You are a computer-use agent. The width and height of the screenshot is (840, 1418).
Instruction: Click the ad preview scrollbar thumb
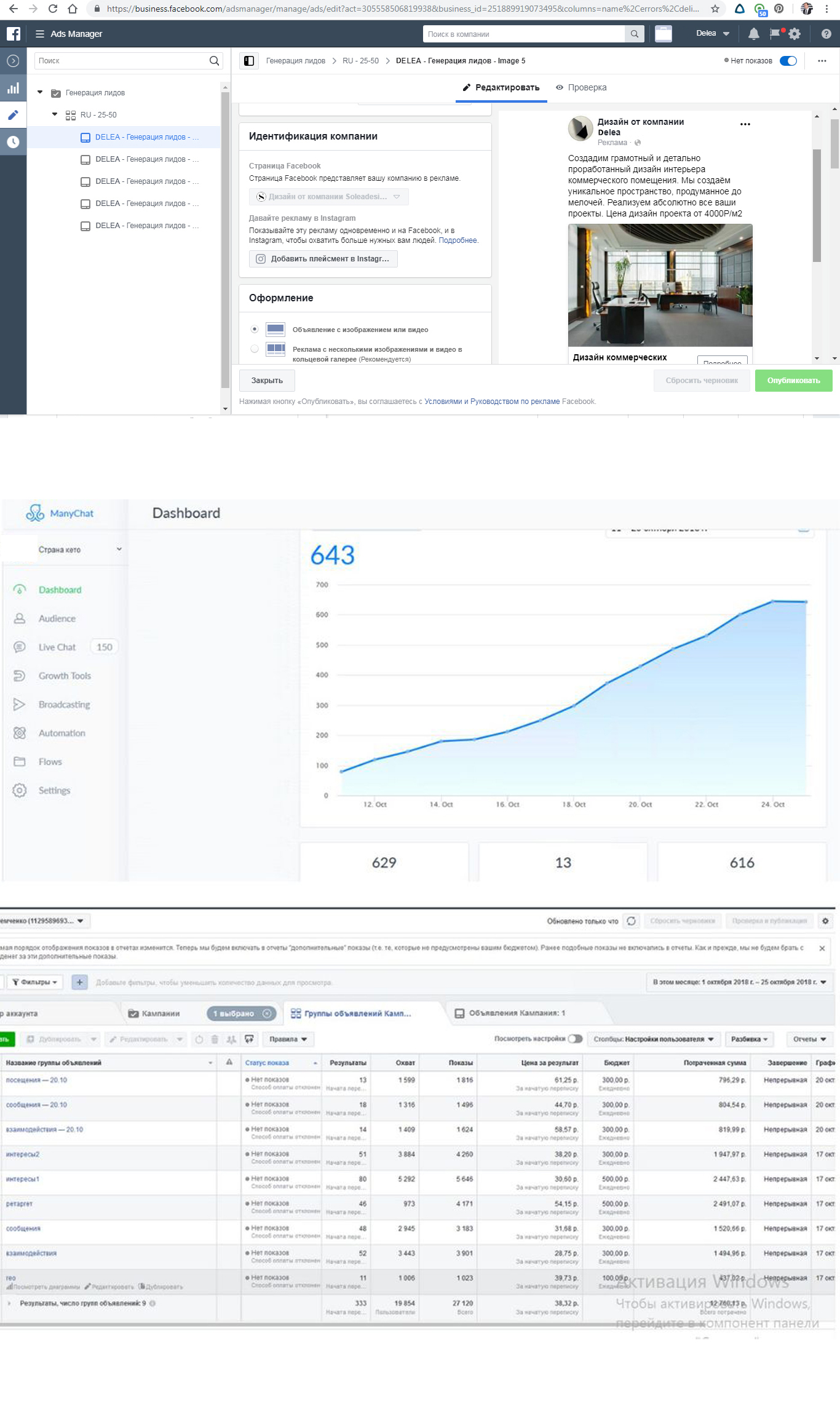click(817, 205)
